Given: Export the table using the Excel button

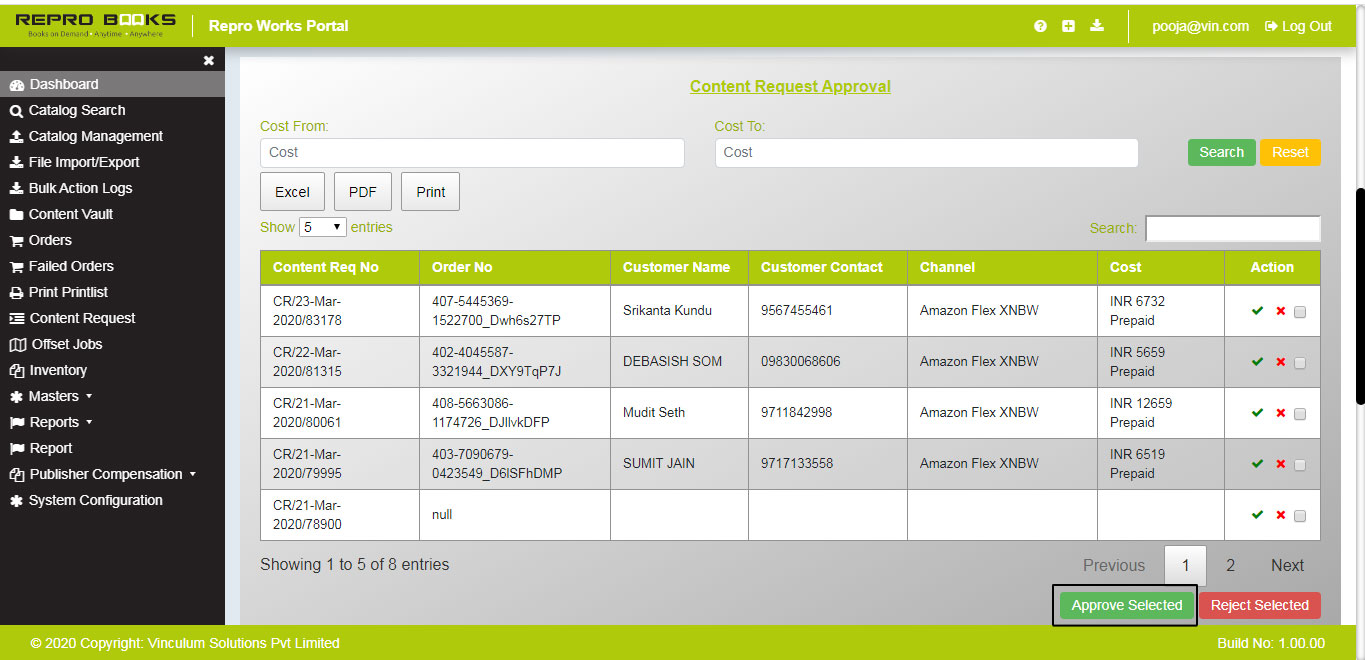Looking at the screenshot, I should pos(292,190).
